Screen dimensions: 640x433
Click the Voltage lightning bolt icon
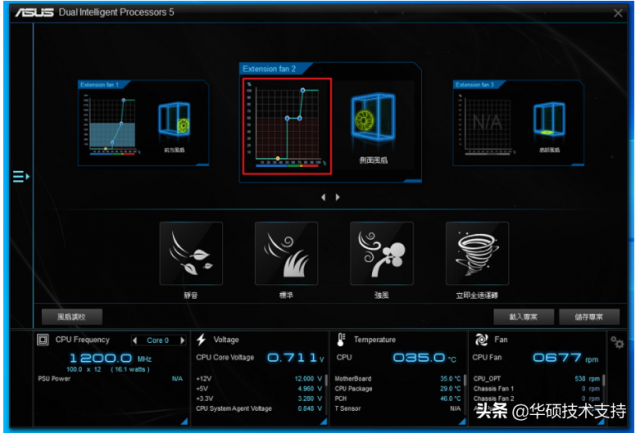pyautogui.click(x=201, y=340)
